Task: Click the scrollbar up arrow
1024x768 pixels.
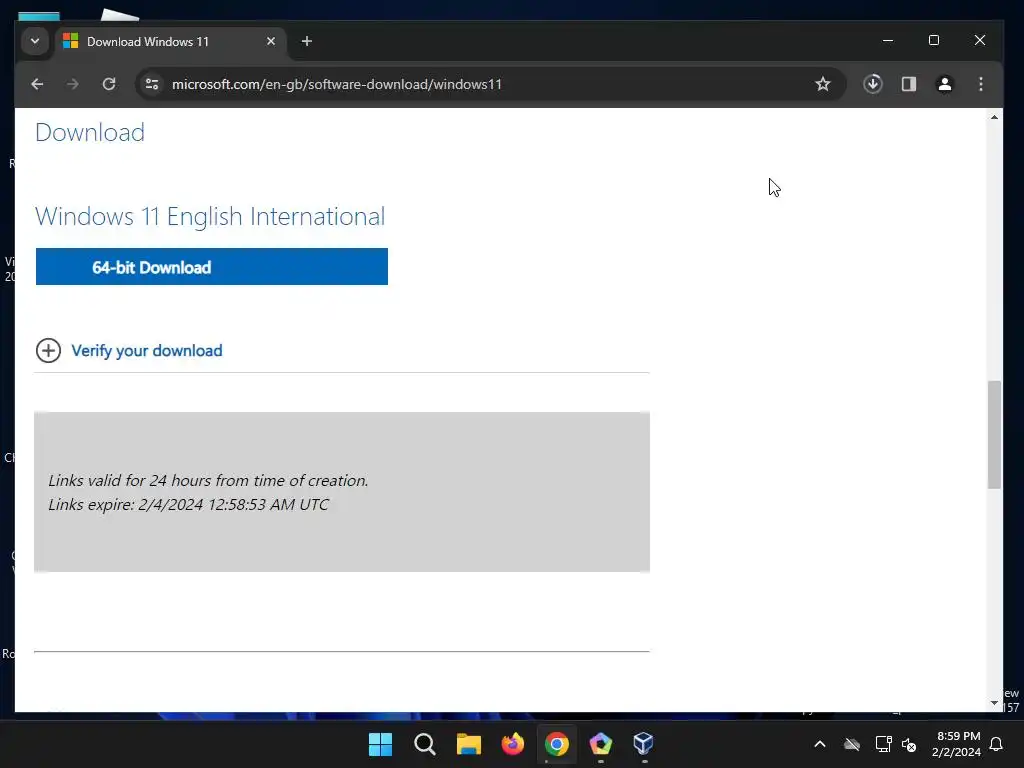Action: point(994,118)
